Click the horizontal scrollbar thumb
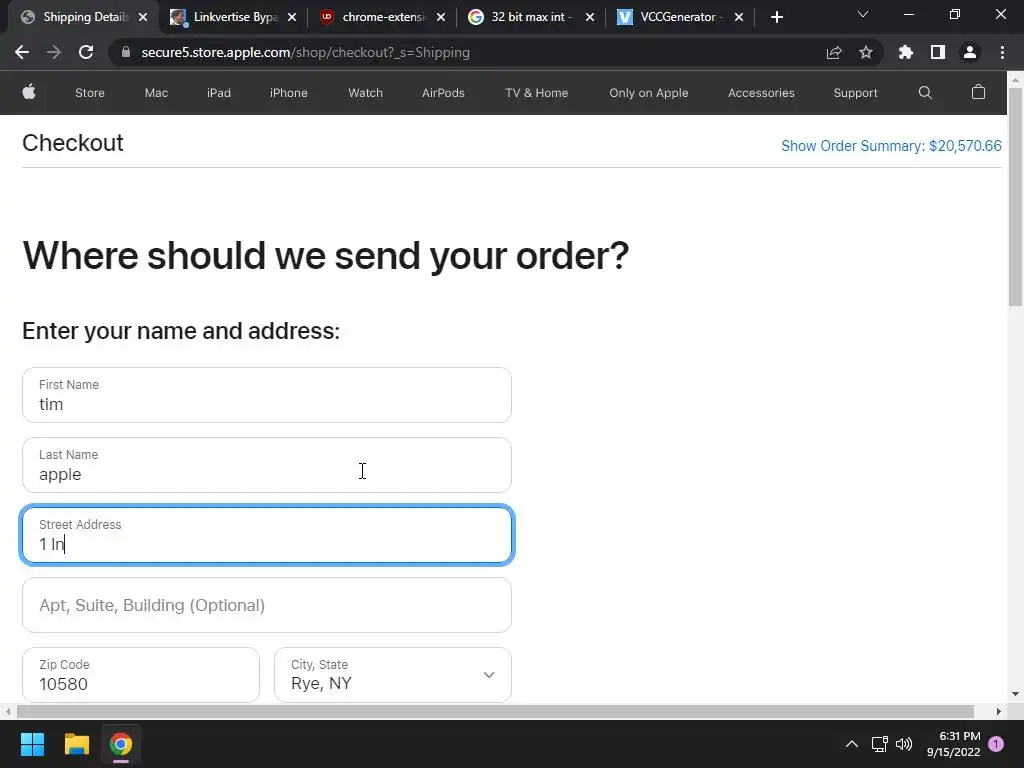The width and height of the screenshot is (1024, 768). (x=495, y=711)
